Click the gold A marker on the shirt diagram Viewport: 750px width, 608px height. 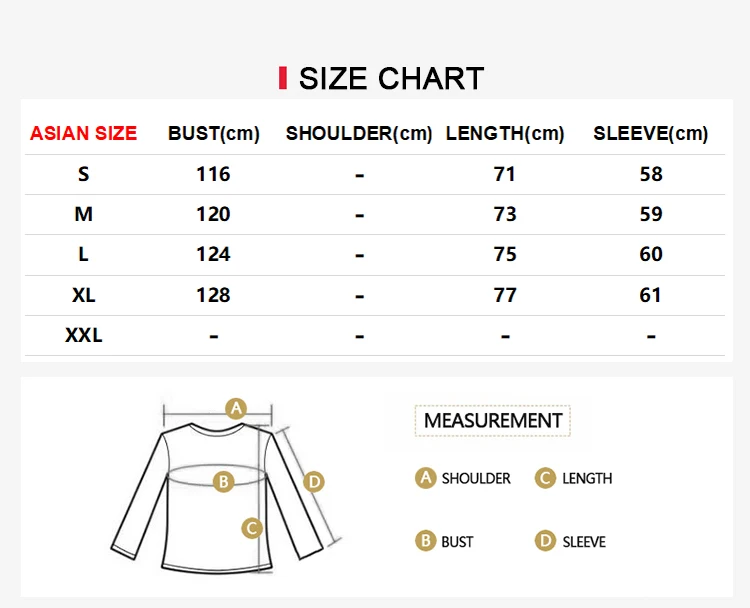pos(236,409)
